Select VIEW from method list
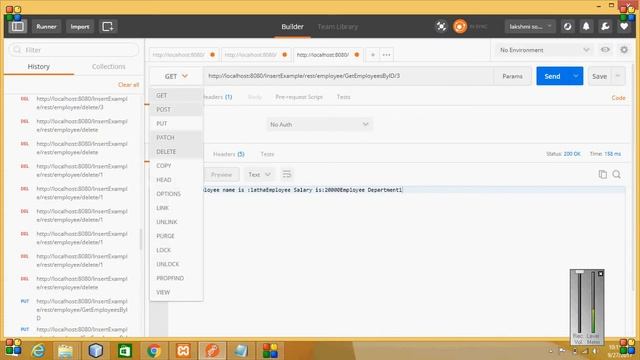This screenshot has height=360, width=640. coord(176,292)
